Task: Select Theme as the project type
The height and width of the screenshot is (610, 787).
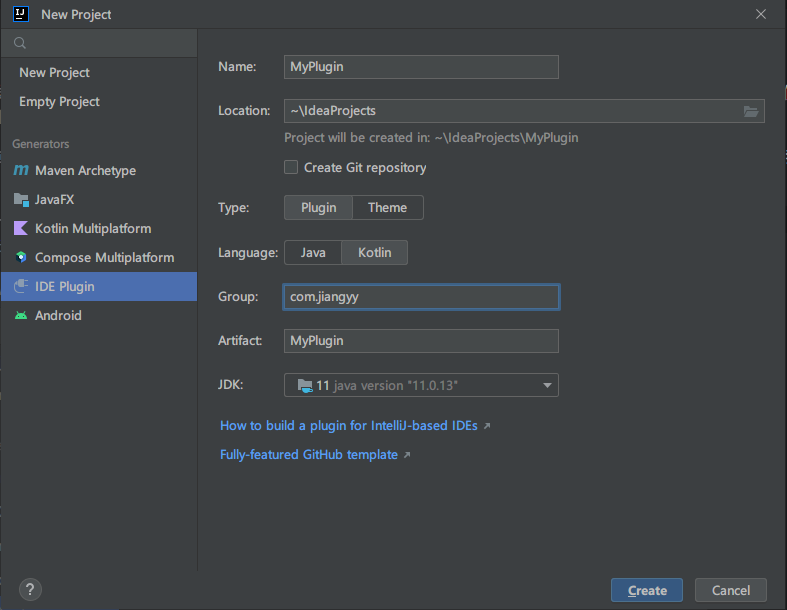Action: (387, 207)
